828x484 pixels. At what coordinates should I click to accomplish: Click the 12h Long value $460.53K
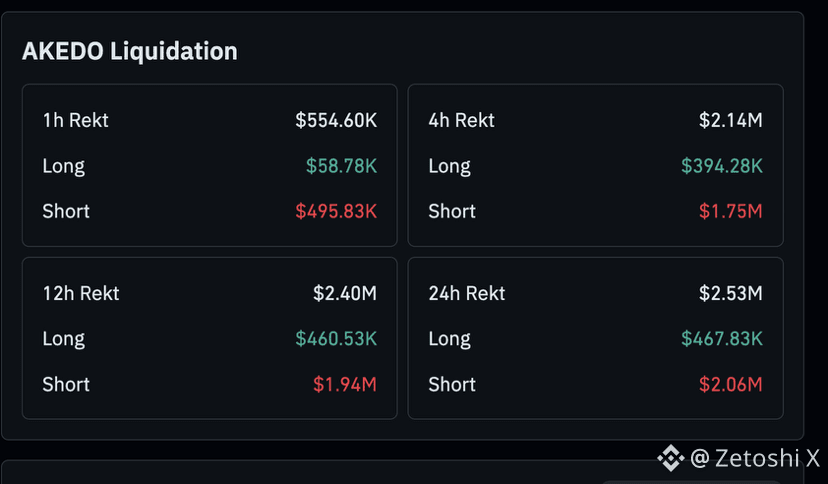[x=336, y=338]
